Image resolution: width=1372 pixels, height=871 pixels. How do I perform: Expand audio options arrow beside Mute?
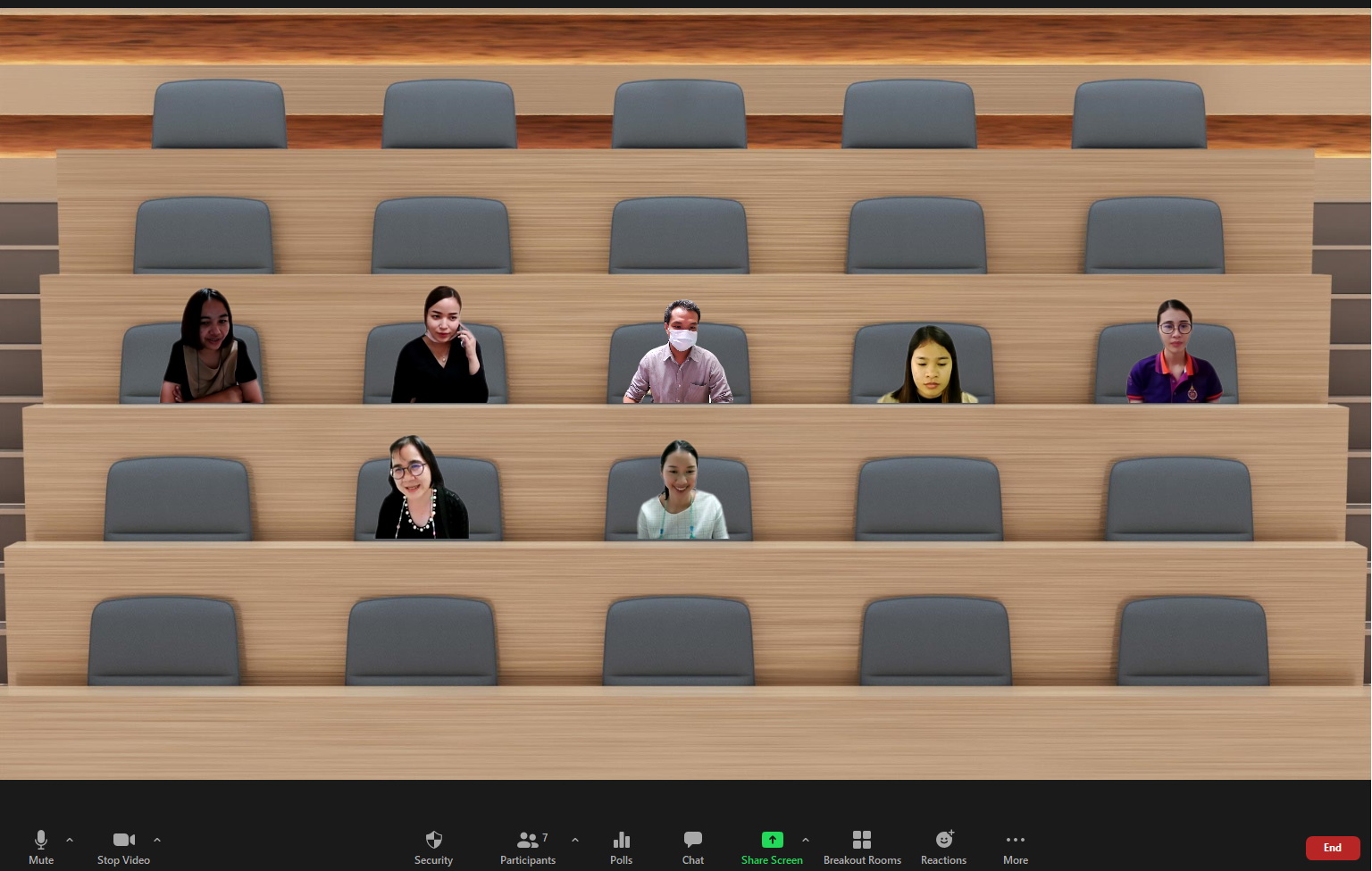(70, 840)
